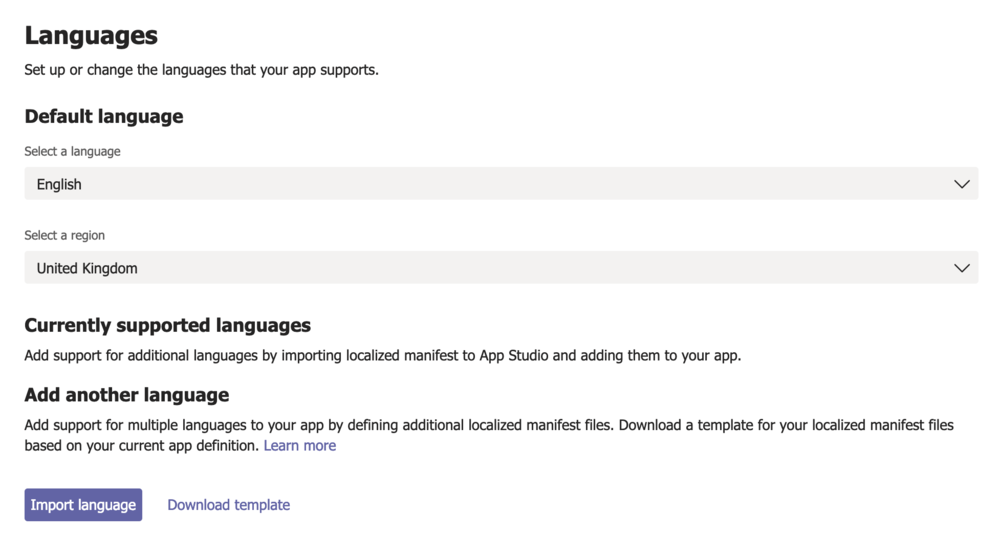The image size is (1000, 554).
Task: Click the "Select a language" field label
Action: 72,152
